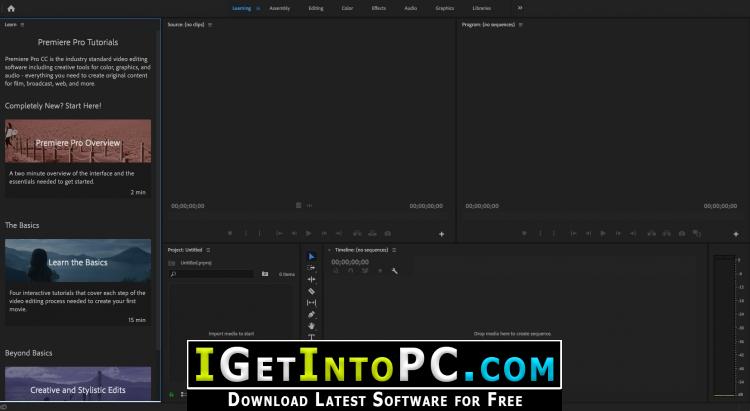Switch to Color workspace

(347, 8)
